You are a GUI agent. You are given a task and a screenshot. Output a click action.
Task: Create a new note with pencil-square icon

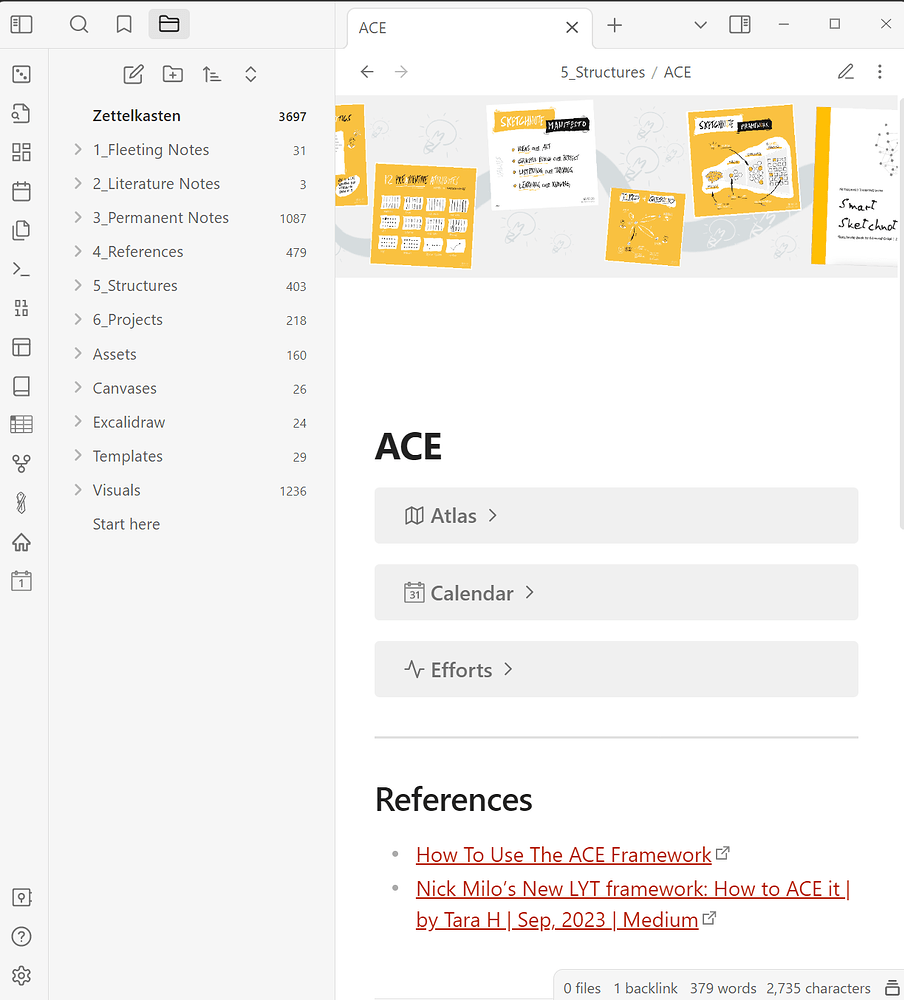(133, 75)
